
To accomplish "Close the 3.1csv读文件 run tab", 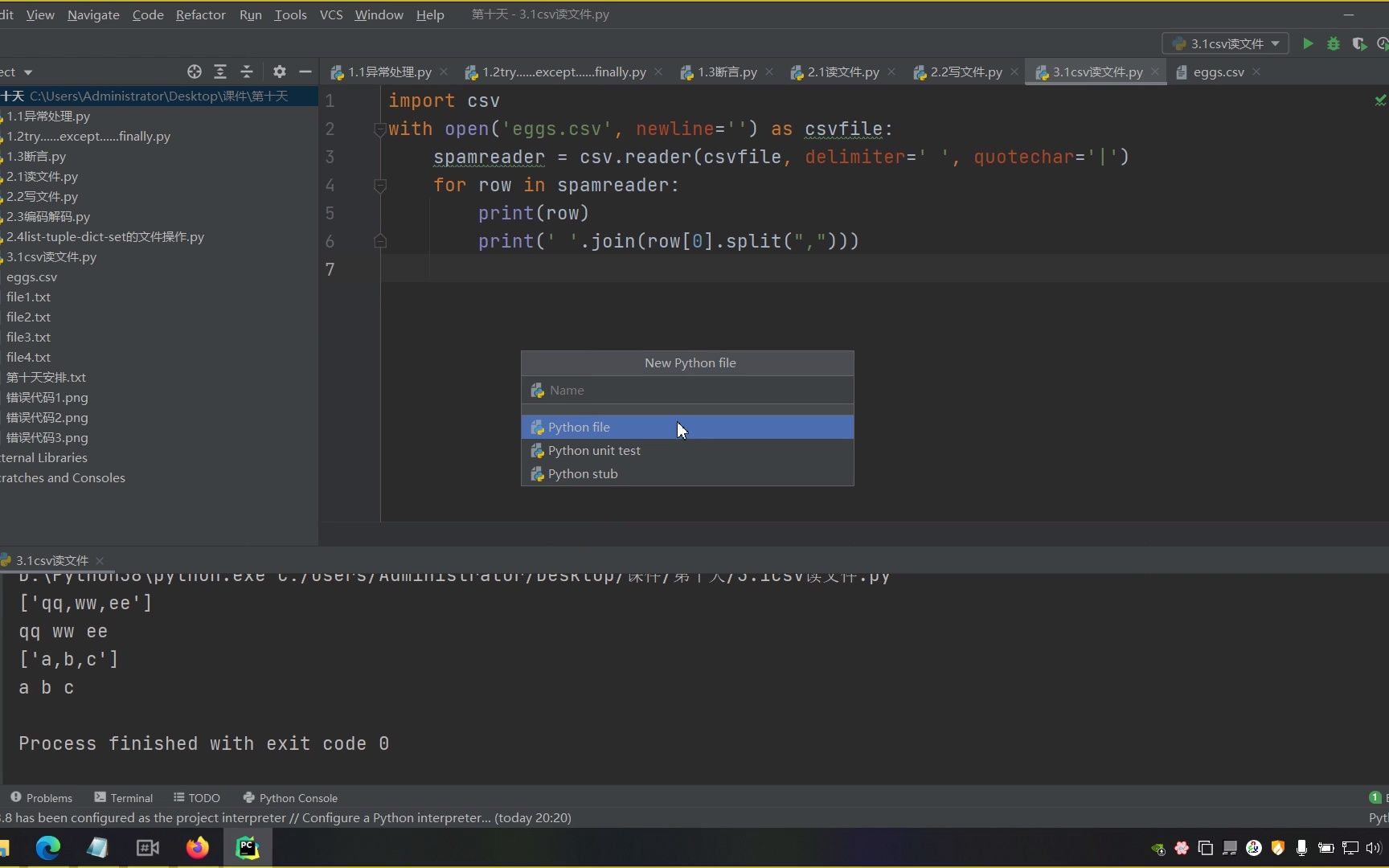I will pos(100,560).
